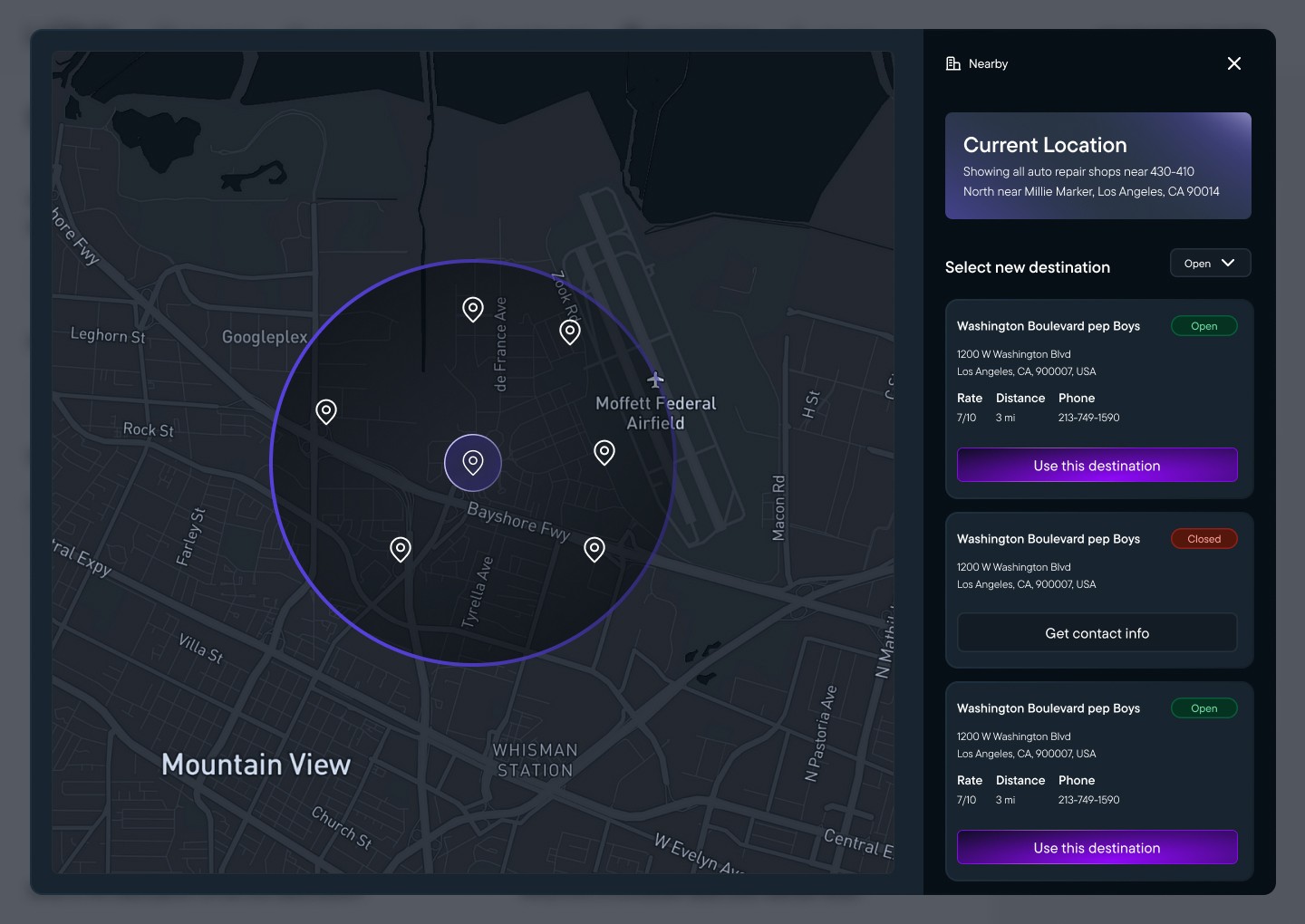Click the Mountain View map label
Viewport: 1305px width, 924px height.
pos(256,765)
